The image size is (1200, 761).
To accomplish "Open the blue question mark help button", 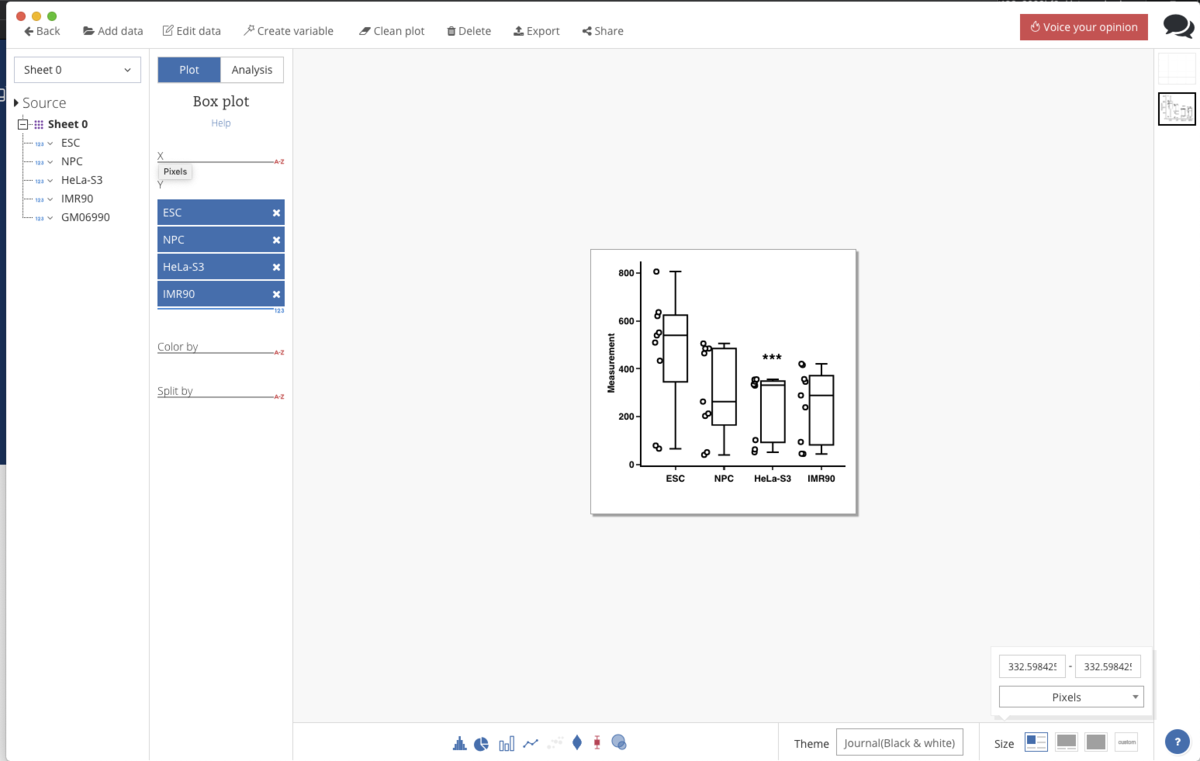I will (x=1177, y=742).
